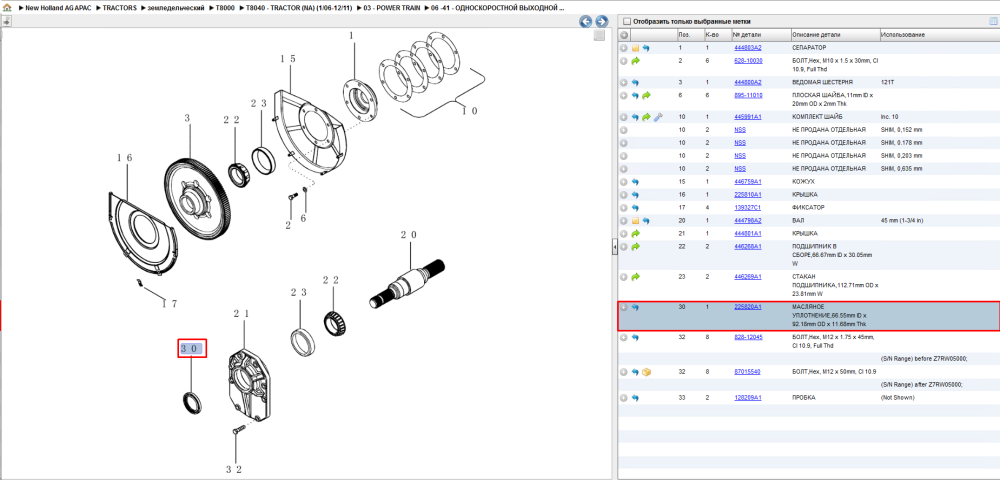Open part number link 445991A1
This screenshot has height=480, width=1000.
pyautogui.click(x=748, y=117)
